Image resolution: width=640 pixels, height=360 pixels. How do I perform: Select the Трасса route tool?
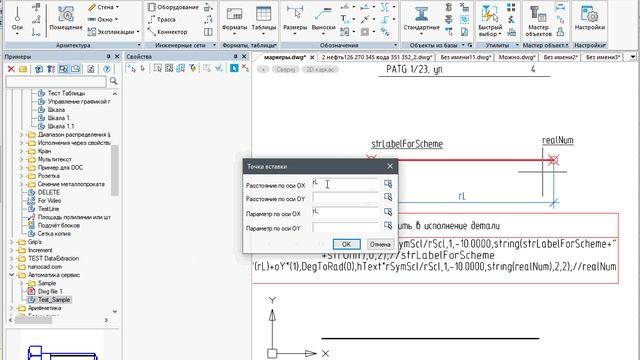pyautogui.click(x=162, y=19)
